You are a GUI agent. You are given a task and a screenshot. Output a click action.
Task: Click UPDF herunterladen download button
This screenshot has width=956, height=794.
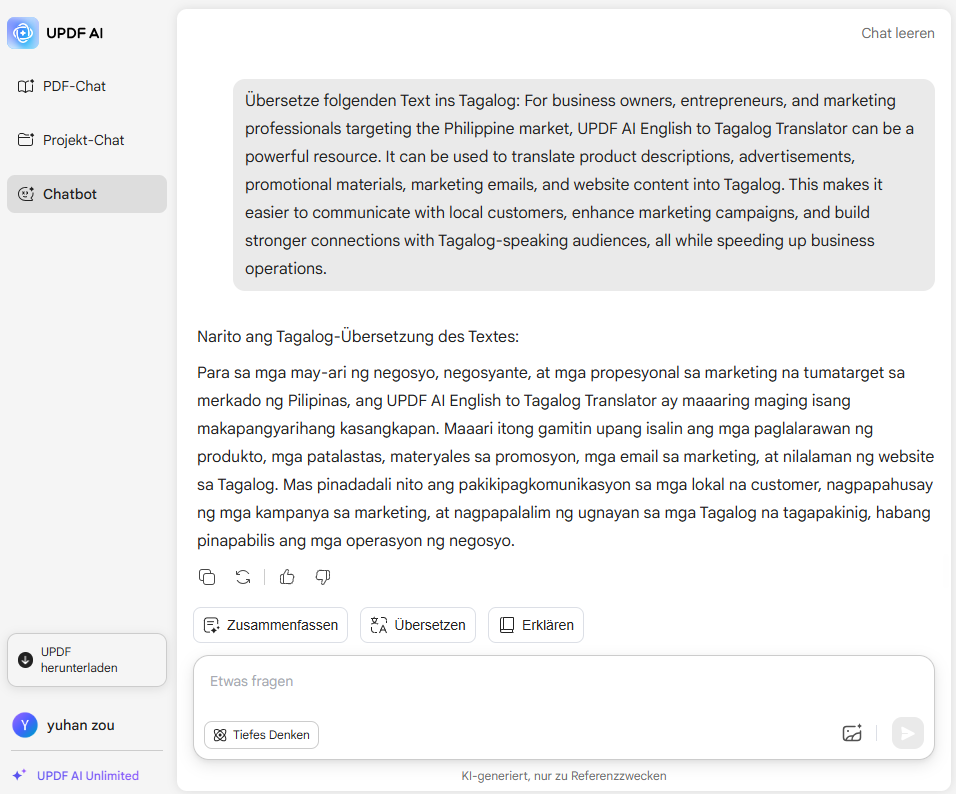(87, 660)
